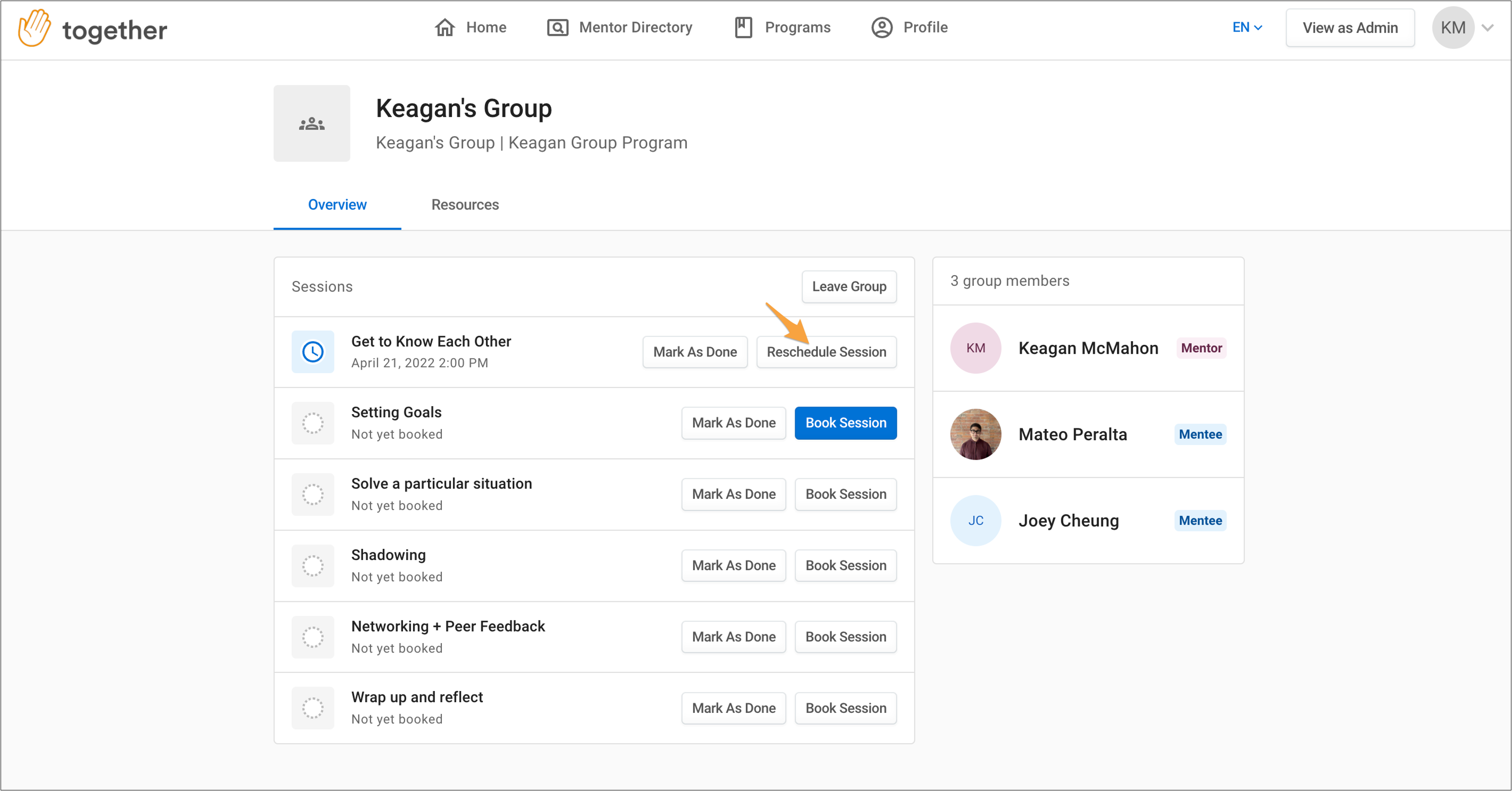Book session for Setting Goals
The image size is (1512, 791).
(846, 423)
